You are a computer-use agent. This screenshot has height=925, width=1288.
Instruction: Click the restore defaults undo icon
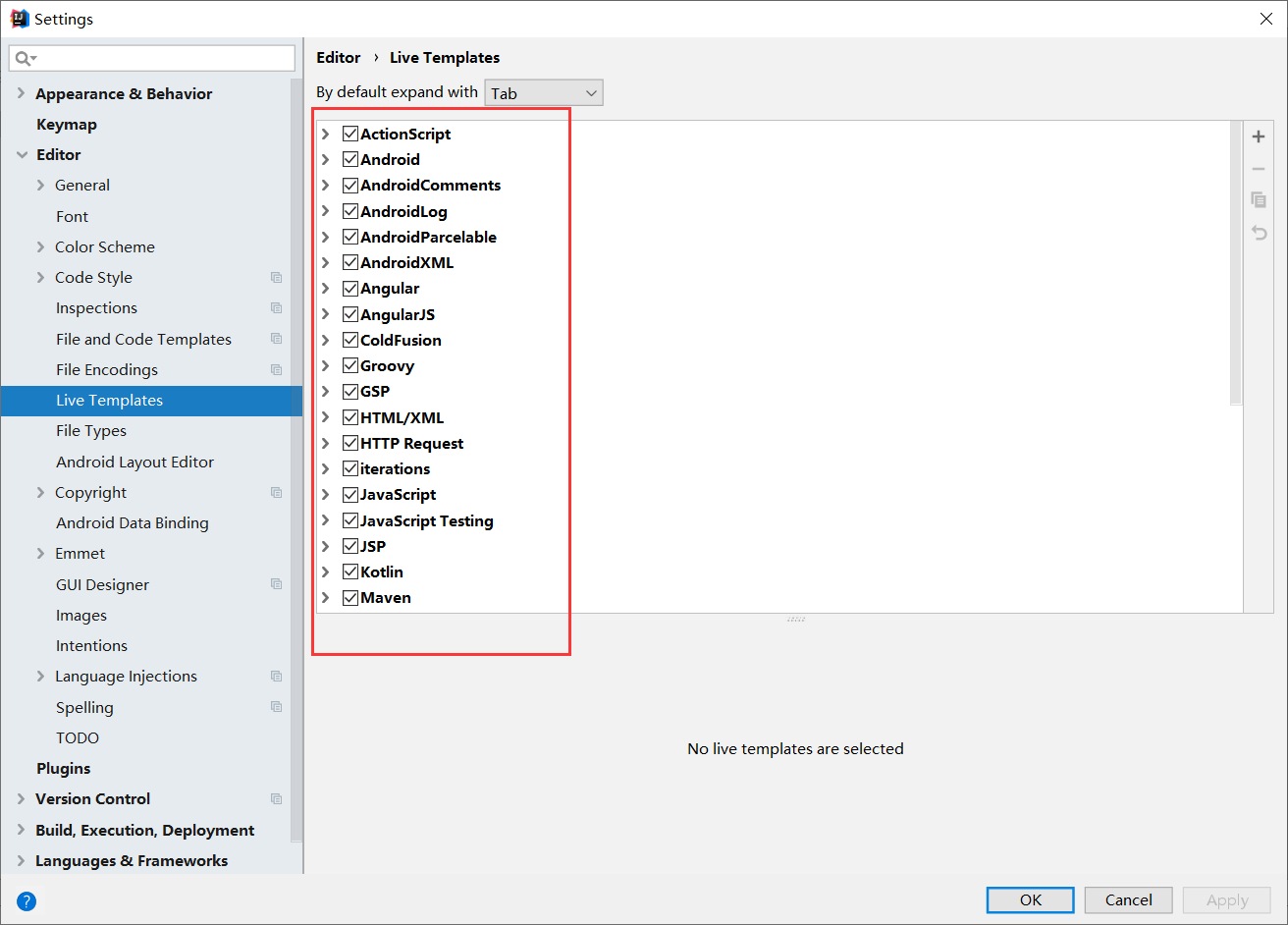(1259, 233)
